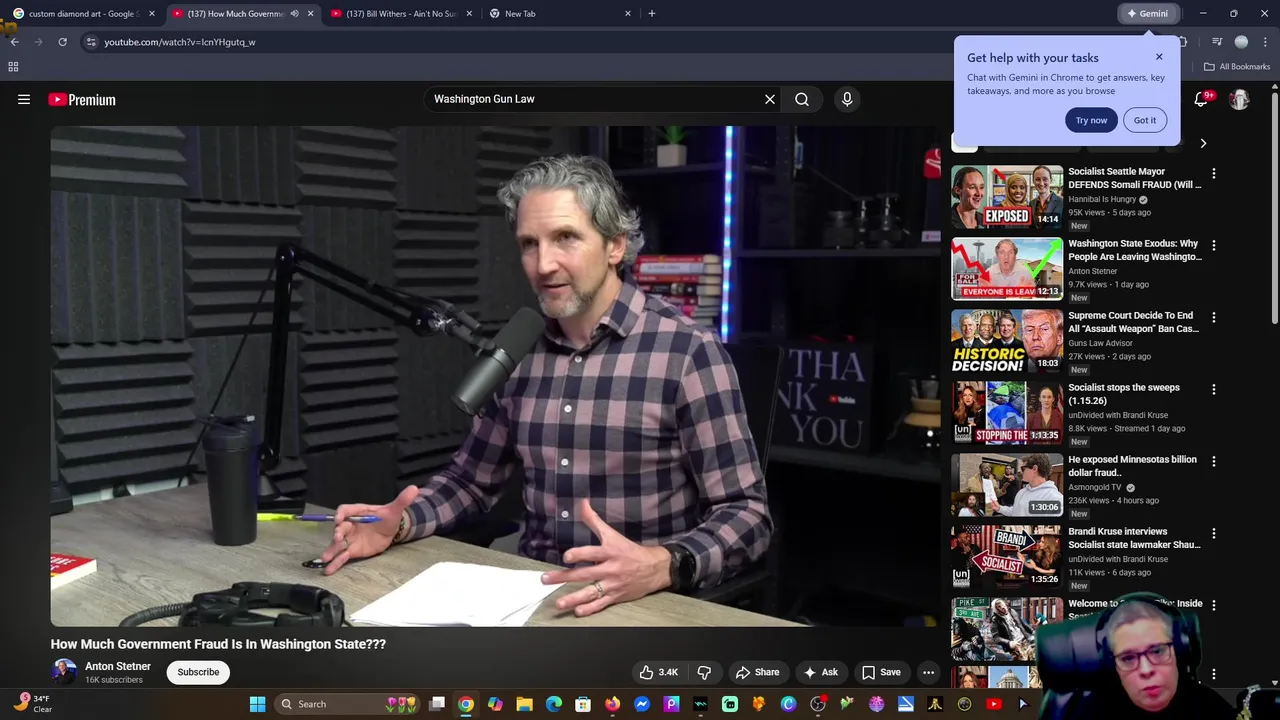Open options for the Welcome to video
This screenshot has width=1280, height=720.
pyautogui.click(x=1214, y=605)
